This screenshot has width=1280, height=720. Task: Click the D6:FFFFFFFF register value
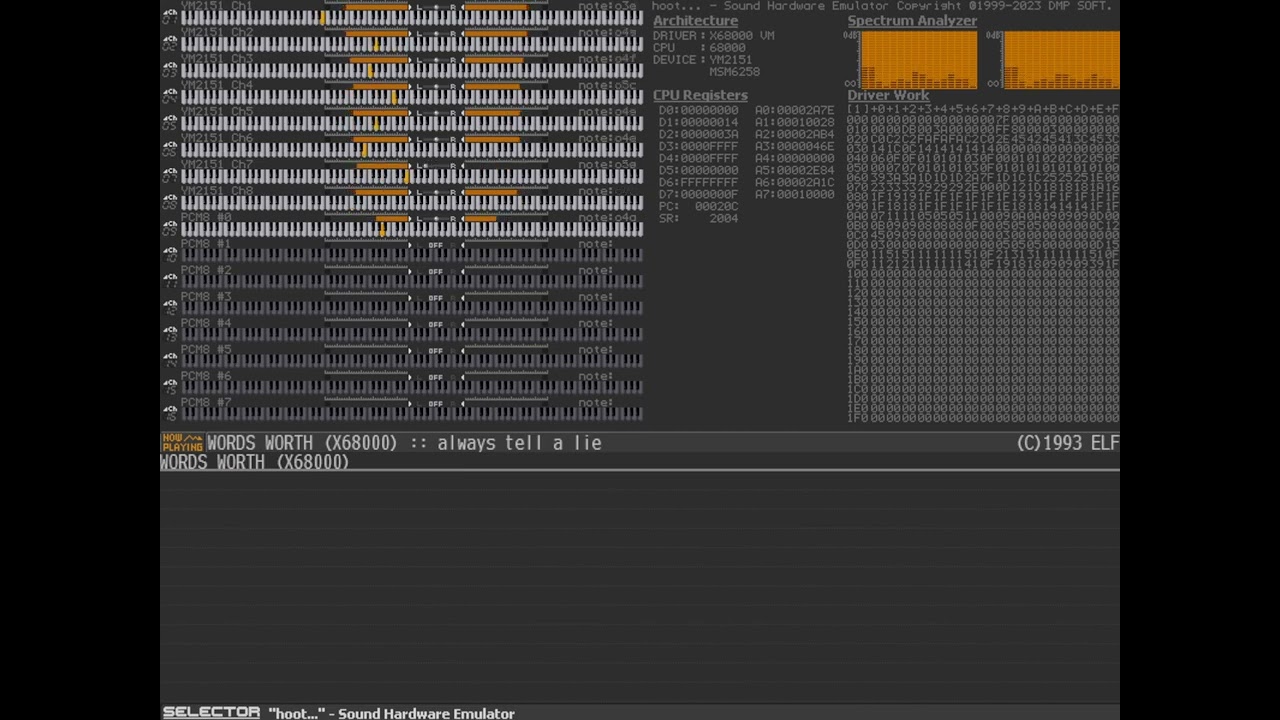pos(698,182)
